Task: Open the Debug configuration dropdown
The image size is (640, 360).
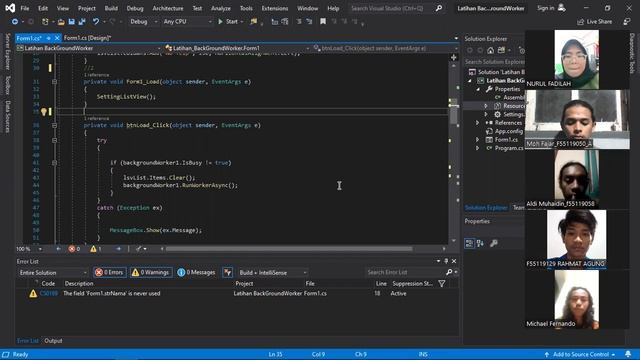Action: coord(144,22)
